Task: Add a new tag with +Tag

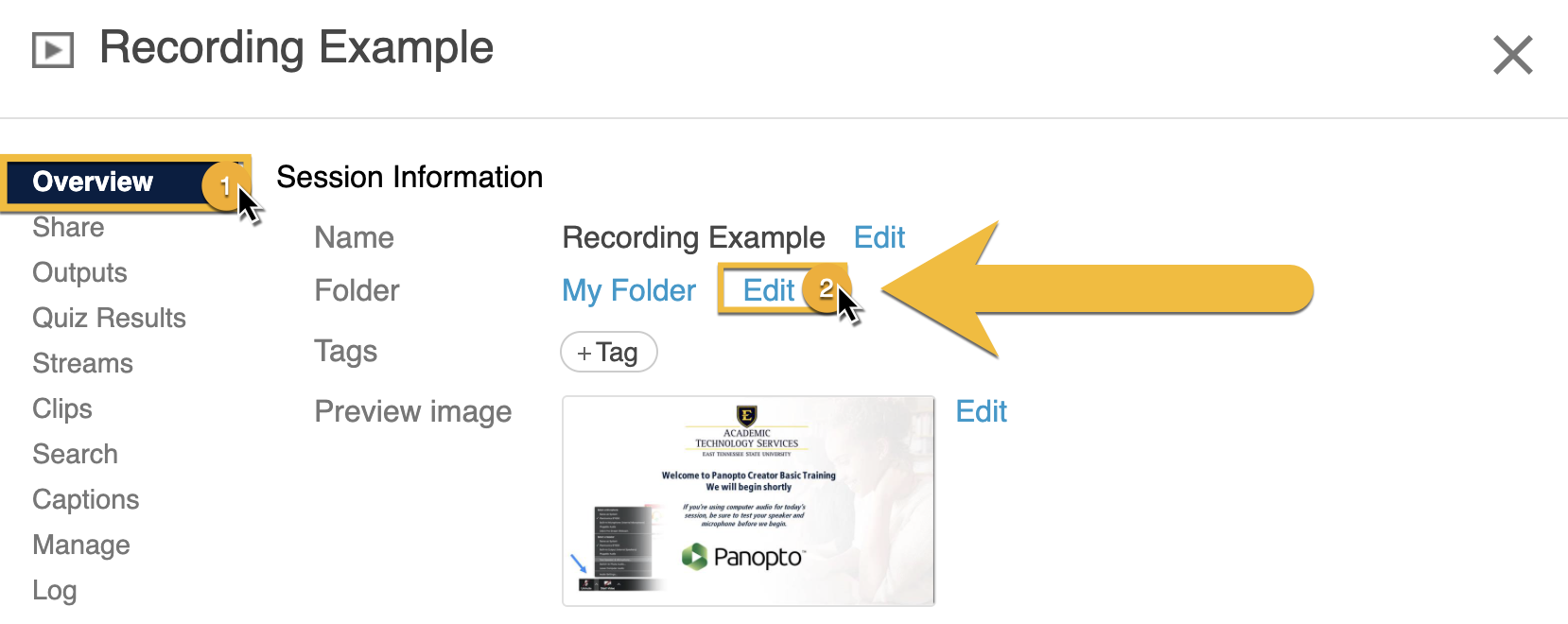Action: coord(608,353)
